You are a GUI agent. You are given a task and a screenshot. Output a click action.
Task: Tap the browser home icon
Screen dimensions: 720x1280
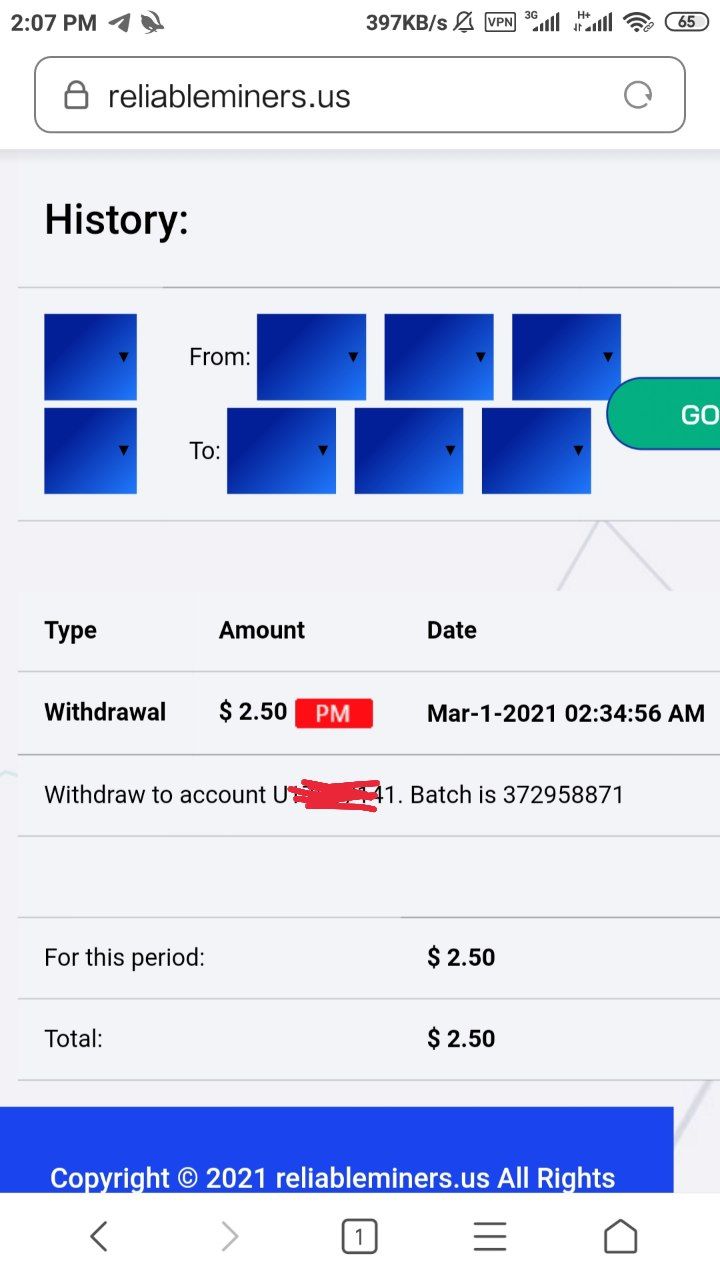coord(620,1237)
